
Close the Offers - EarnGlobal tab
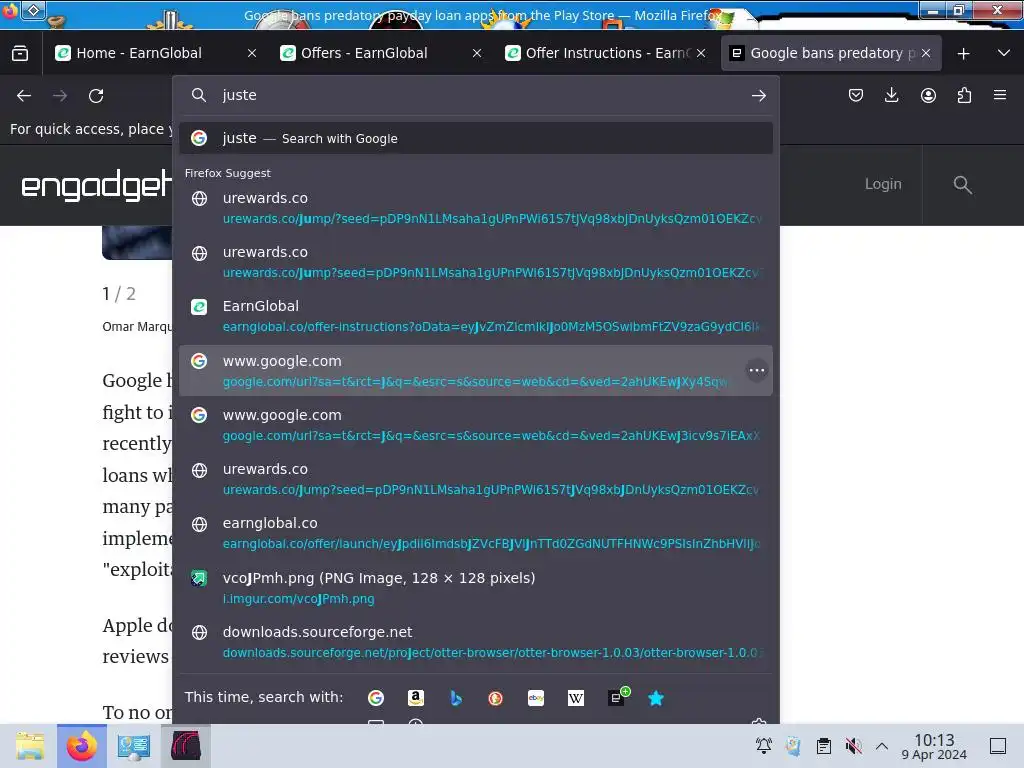477,54
